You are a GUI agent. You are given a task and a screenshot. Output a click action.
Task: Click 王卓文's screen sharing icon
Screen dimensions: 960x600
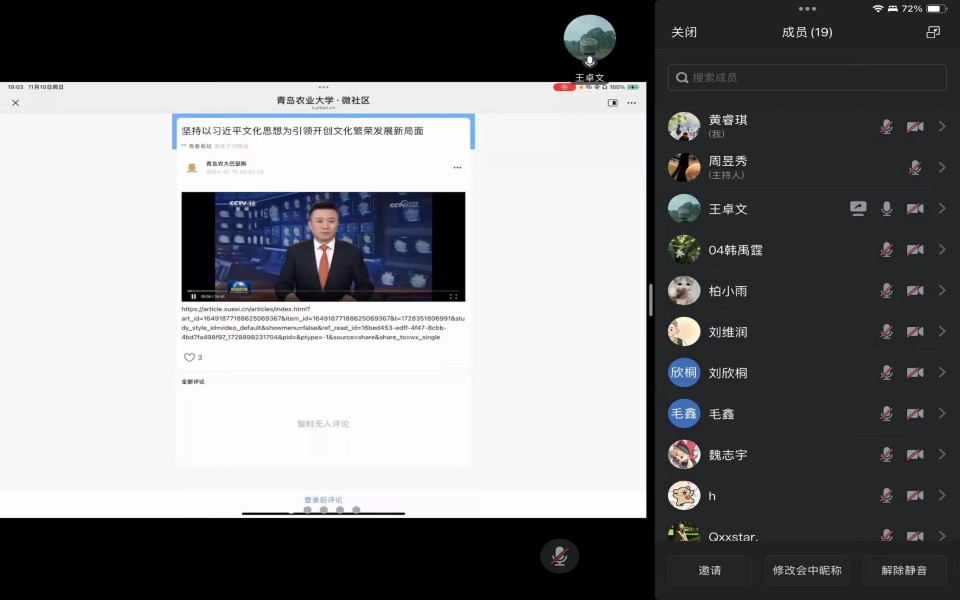coord(858,208)
